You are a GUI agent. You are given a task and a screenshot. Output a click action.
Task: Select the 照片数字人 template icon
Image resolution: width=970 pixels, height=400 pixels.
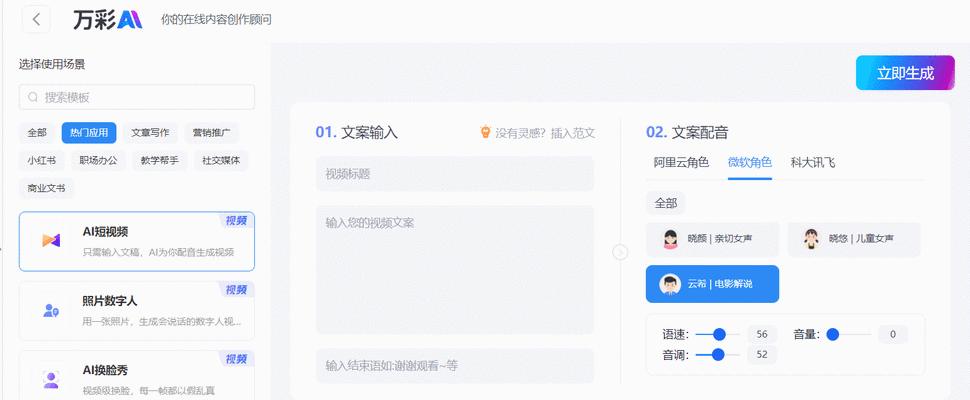click(51, 310)
